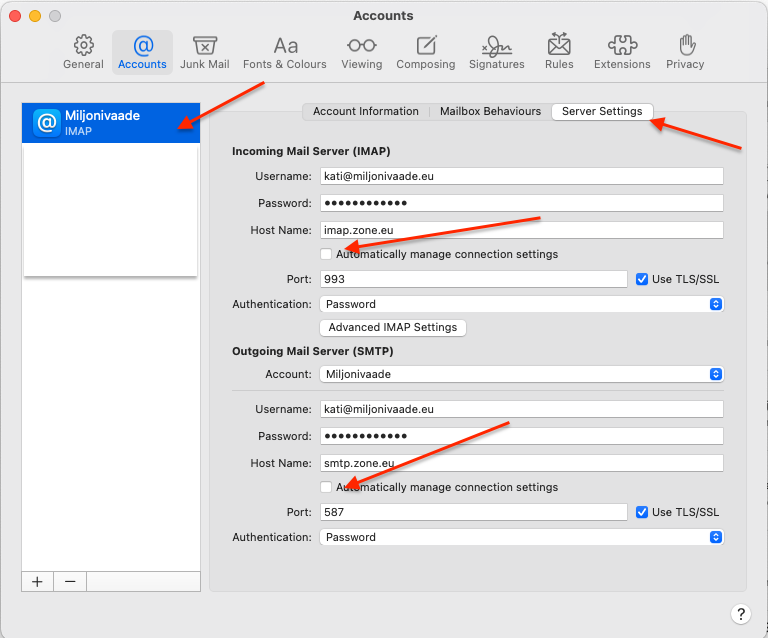Enable automatic connection settings for SMTP
The height and width of the screenshot is (638, 768).
click(326, 487)
